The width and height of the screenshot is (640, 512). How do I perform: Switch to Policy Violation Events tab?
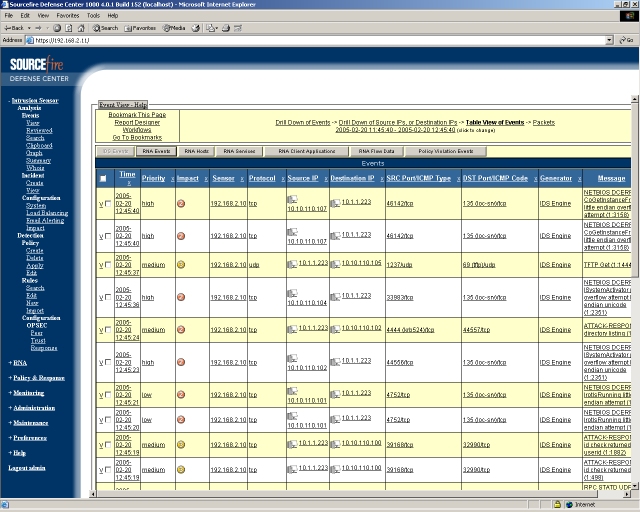(446, 151)
